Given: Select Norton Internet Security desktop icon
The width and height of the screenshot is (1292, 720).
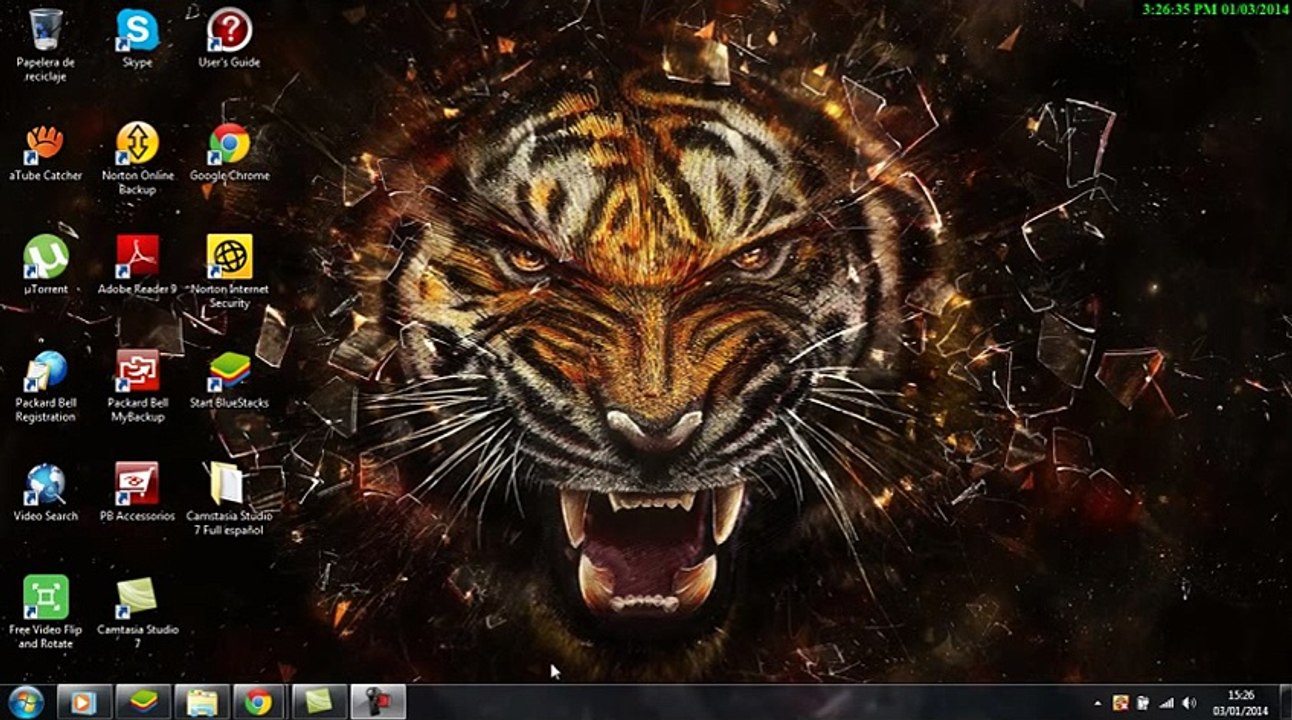Looking at the screenshot, I should 229,271.
